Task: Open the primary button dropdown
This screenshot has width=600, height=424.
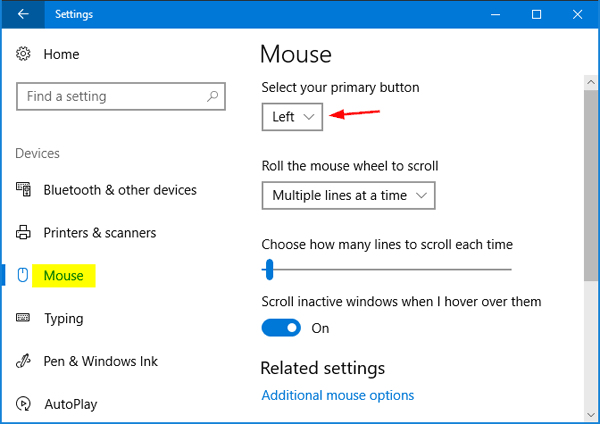Action: 293,117
